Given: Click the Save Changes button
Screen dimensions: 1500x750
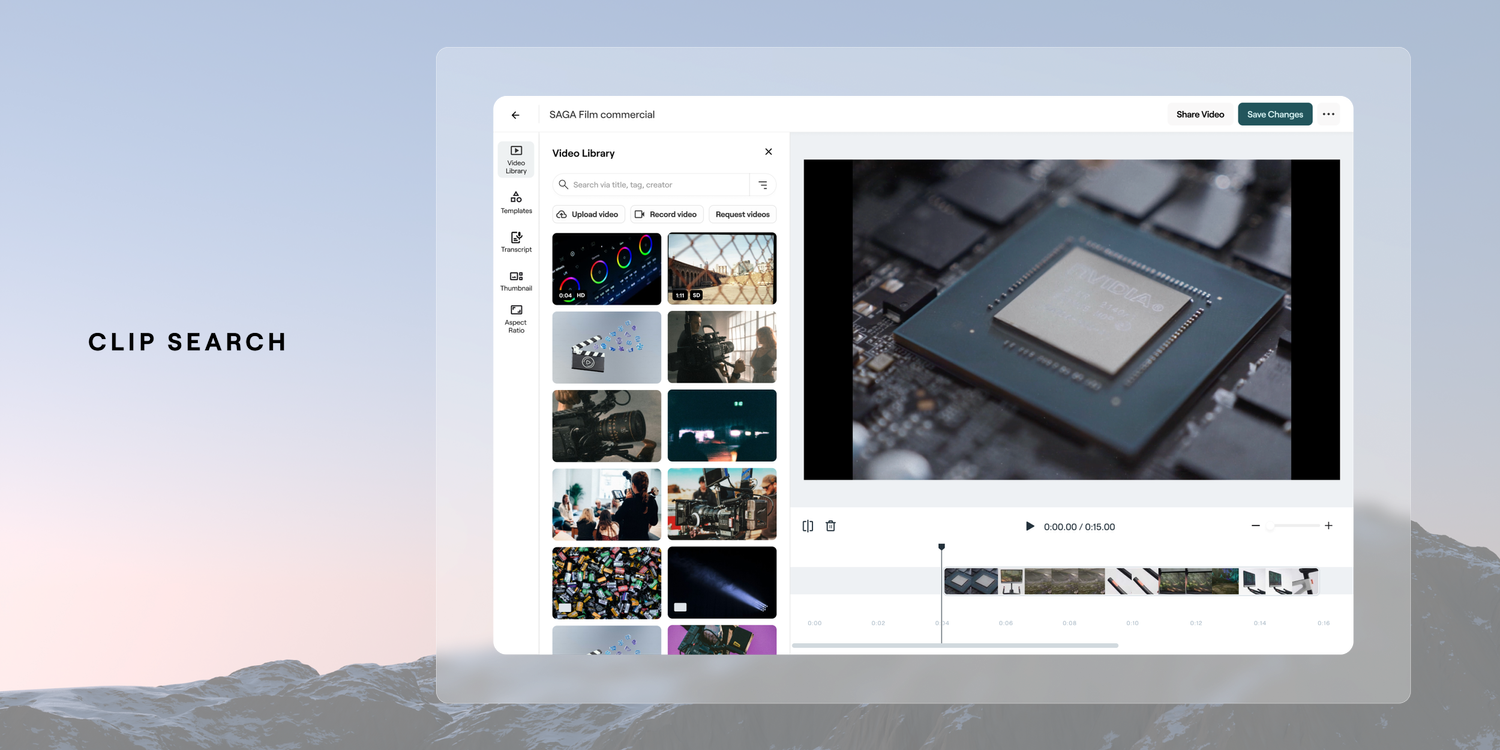Looking at the screenshot, I should (1275, 114).
